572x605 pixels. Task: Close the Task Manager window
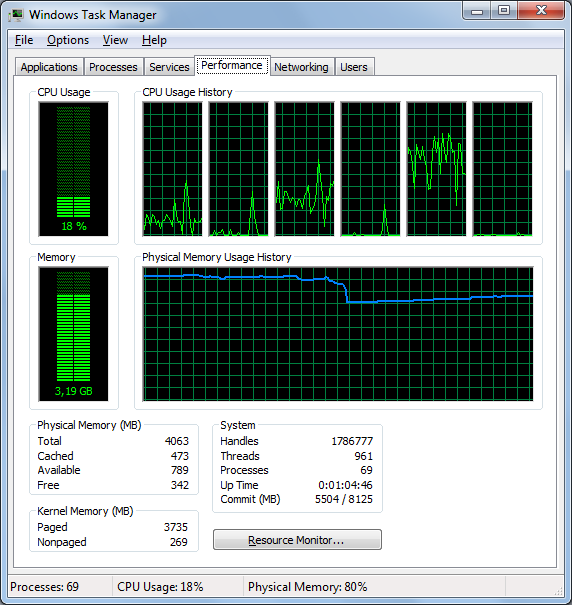pyautogui.click(x=541, y=10)
